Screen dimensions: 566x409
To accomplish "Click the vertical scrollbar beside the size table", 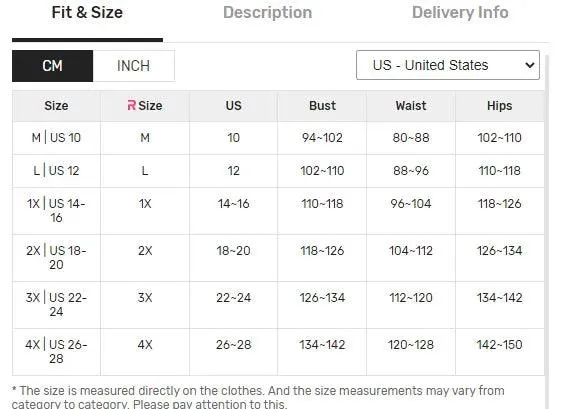I will (547, 231).
